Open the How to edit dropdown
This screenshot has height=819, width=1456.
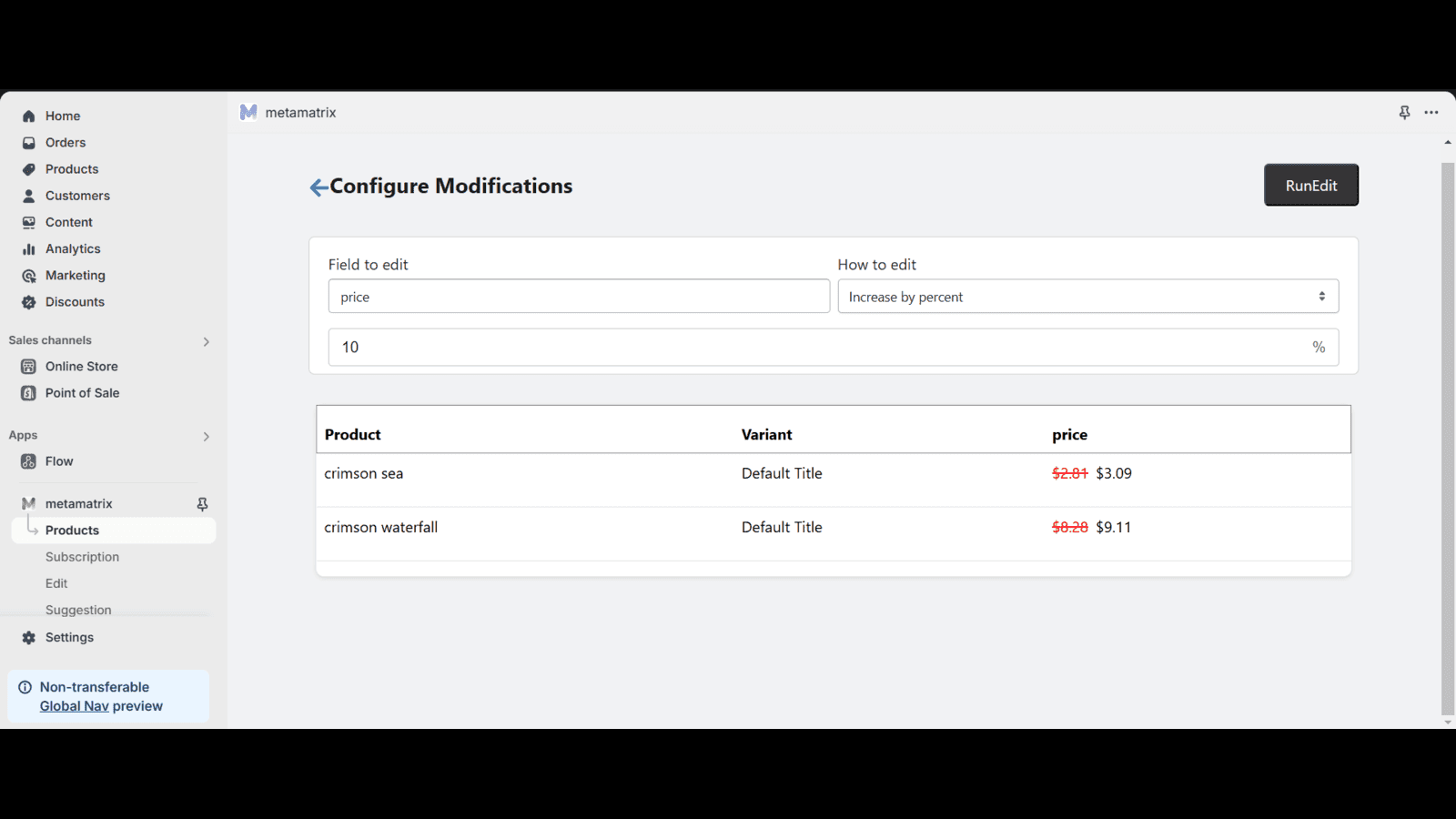pyautogui.click(x=1087, y=297)
